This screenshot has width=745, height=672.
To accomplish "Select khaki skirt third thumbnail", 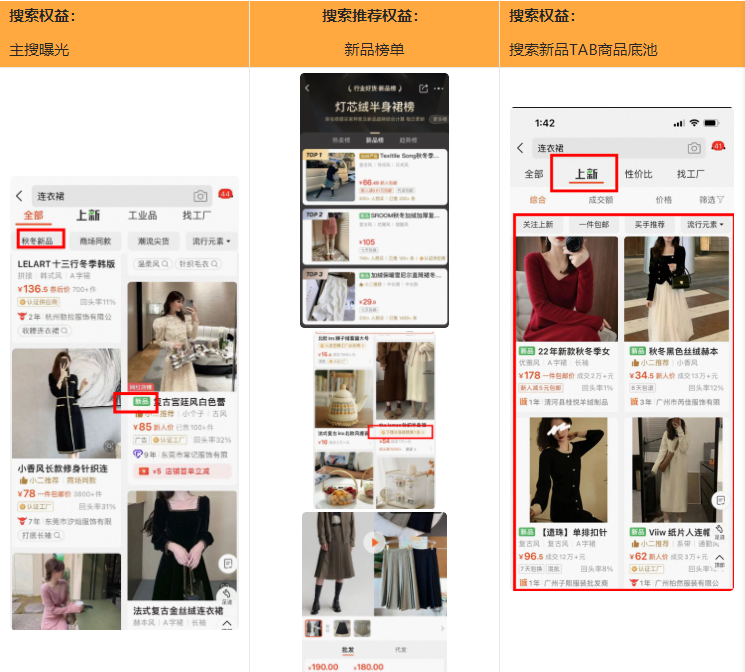I will 362,628.
